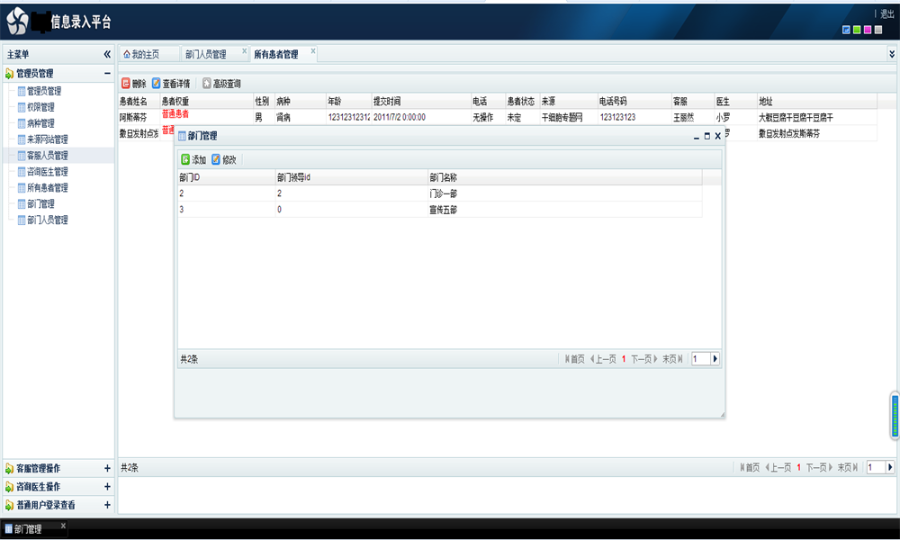Click the 地址 column header
This screenshot has height=540, width=900.
817,102
